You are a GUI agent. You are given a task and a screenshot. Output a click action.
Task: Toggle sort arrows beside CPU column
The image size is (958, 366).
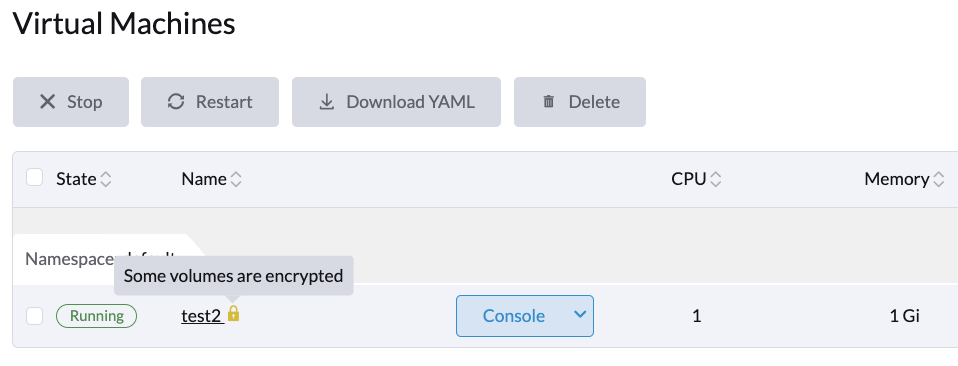click(x=715, y=179)
